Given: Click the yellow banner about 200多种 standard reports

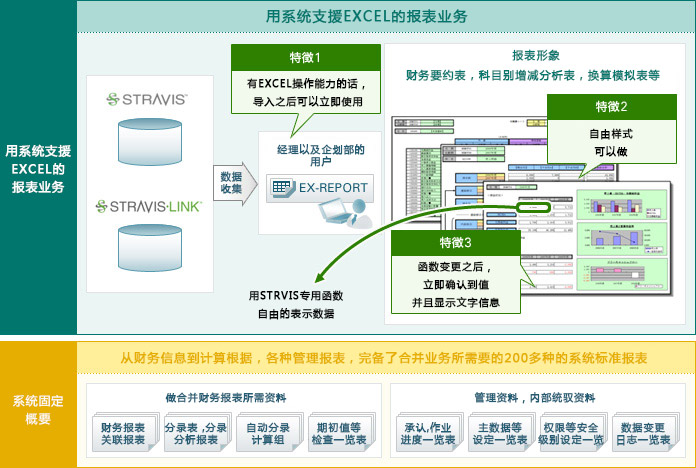Looking at the screenshot, I should [384, 358].
